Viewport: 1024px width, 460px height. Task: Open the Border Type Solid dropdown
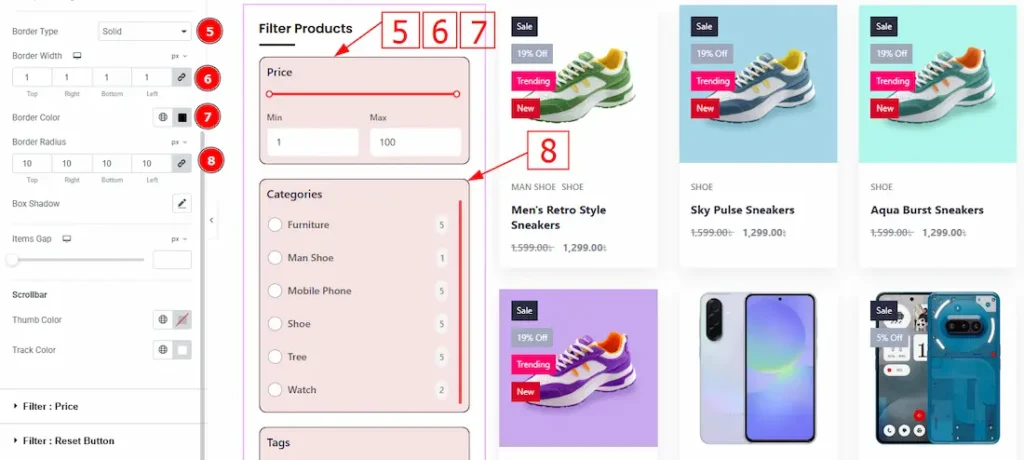point(145,31)
